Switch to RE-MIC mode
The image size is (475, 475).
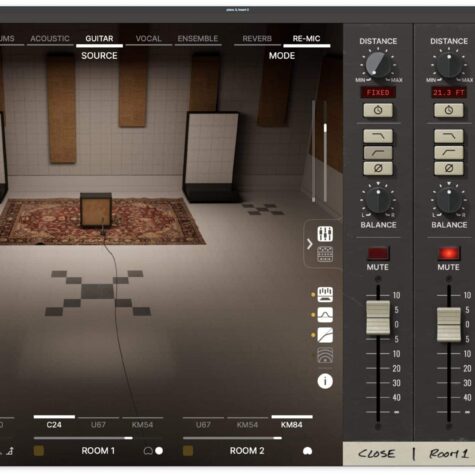click(x=306, y=39)
